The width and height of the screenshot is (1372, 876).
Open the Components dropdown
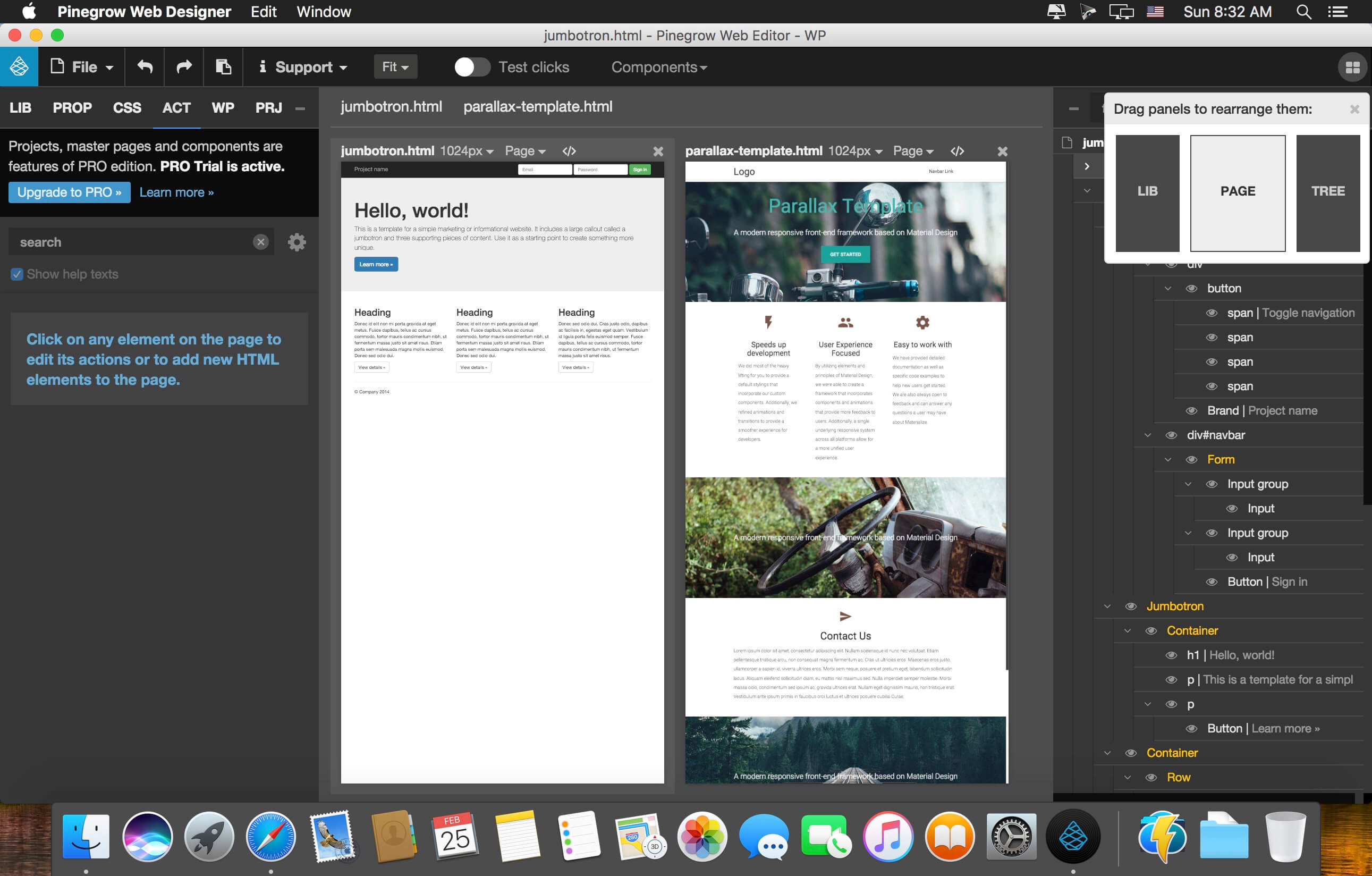pyautogui.click(x=659, y=68)
